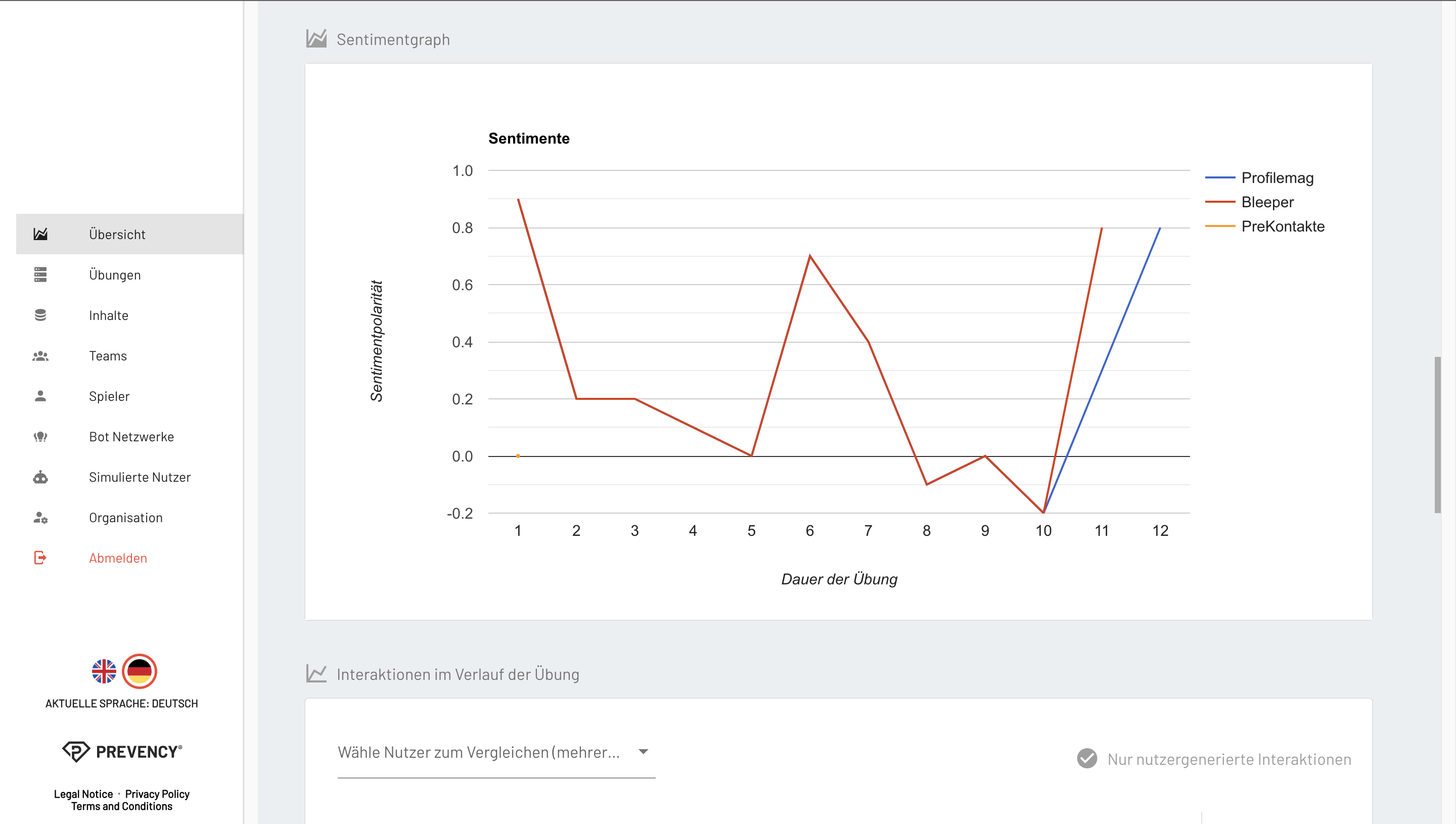Click the Übersicht chart icon in sidebar
The image size is (1456, 824).
coord(40,234)
